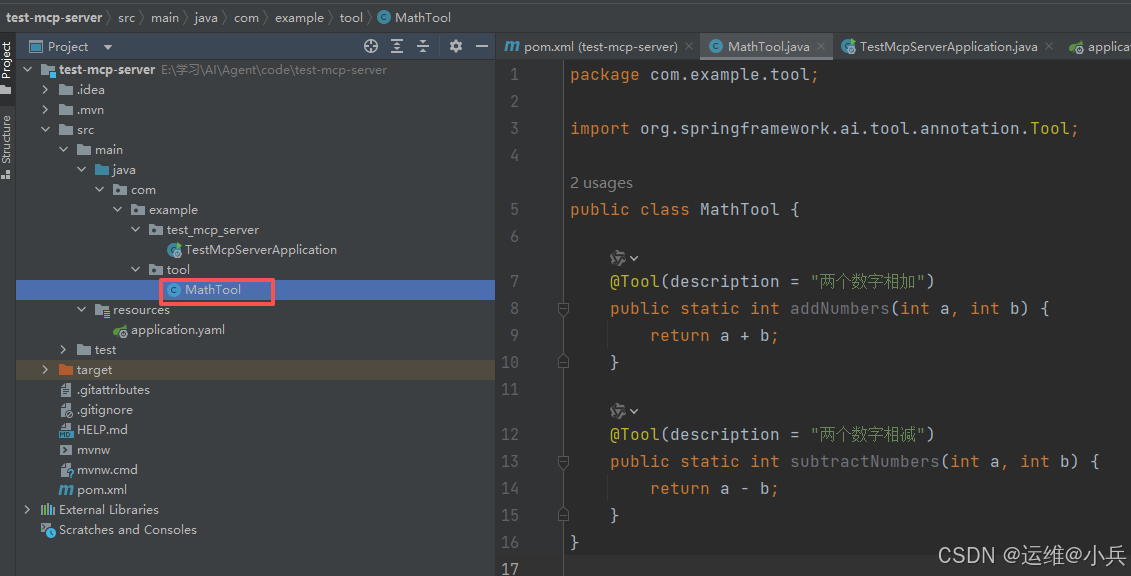
Task: Close the TestMcpServerApplication.java tab
Action: pyautogui.click(x=1049, y=46)
